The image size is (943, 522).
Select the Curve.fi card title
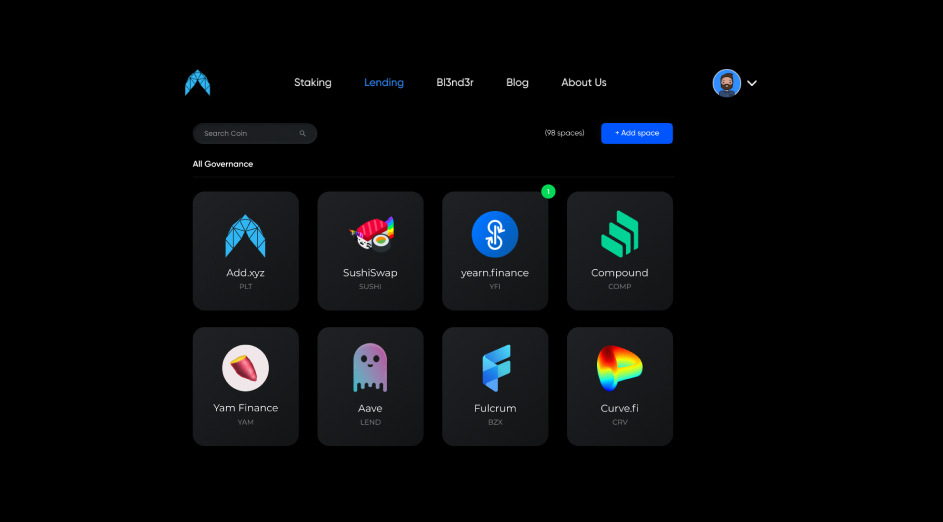click(619, 408)
